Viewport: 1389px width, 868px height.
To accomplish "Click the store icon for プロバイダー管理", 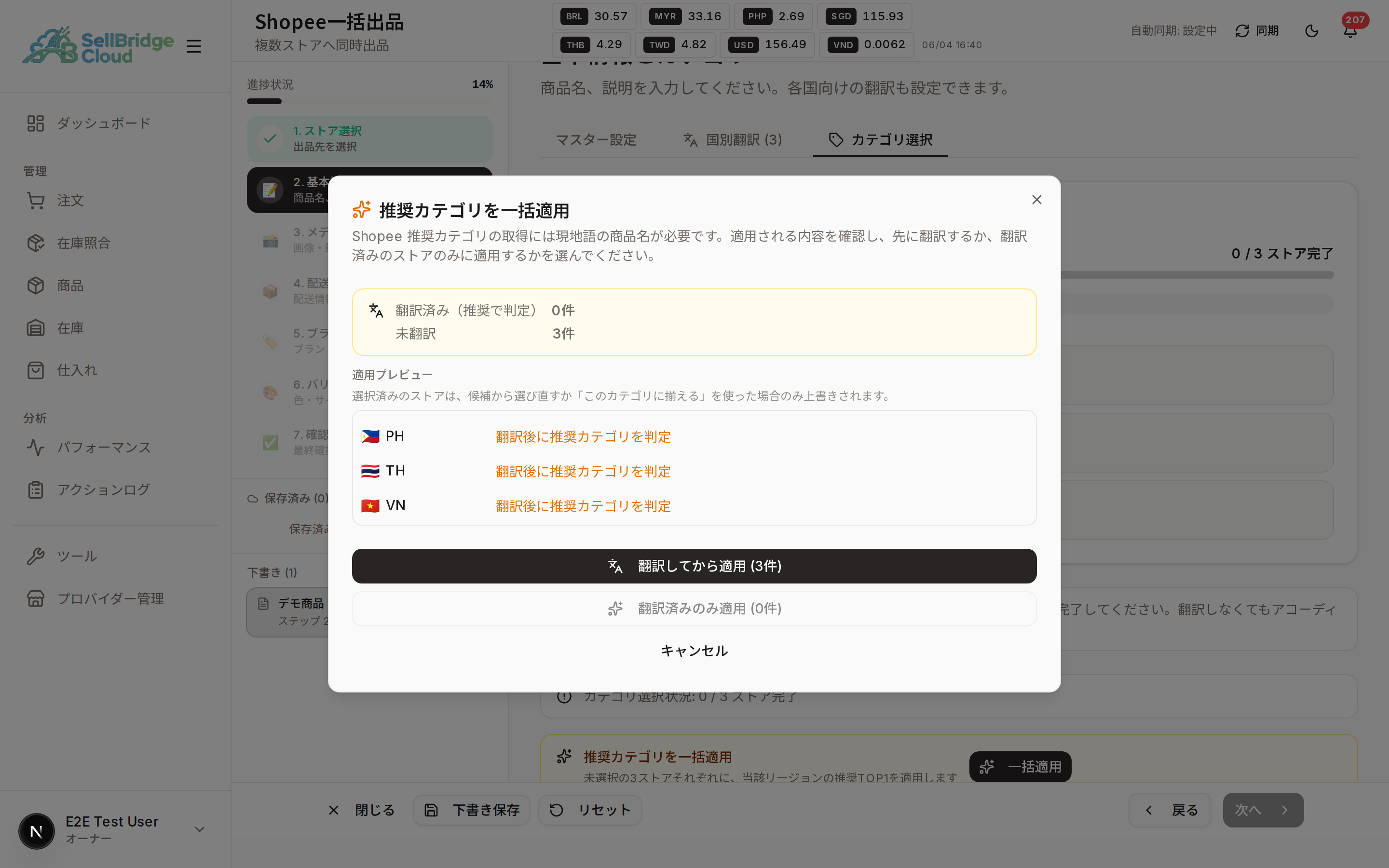I will coord(36,599).
